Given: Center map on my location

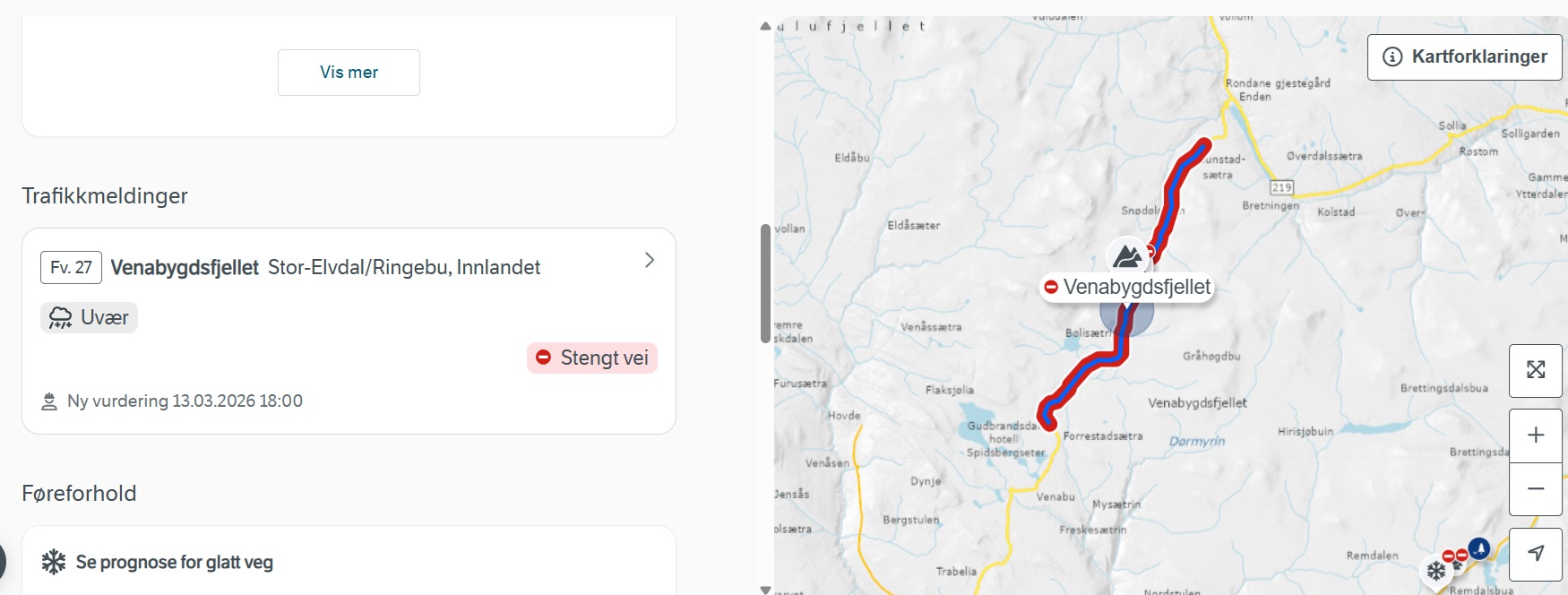Looking at the screenshot, I should pyautogui.click(x=1536, y=554).
